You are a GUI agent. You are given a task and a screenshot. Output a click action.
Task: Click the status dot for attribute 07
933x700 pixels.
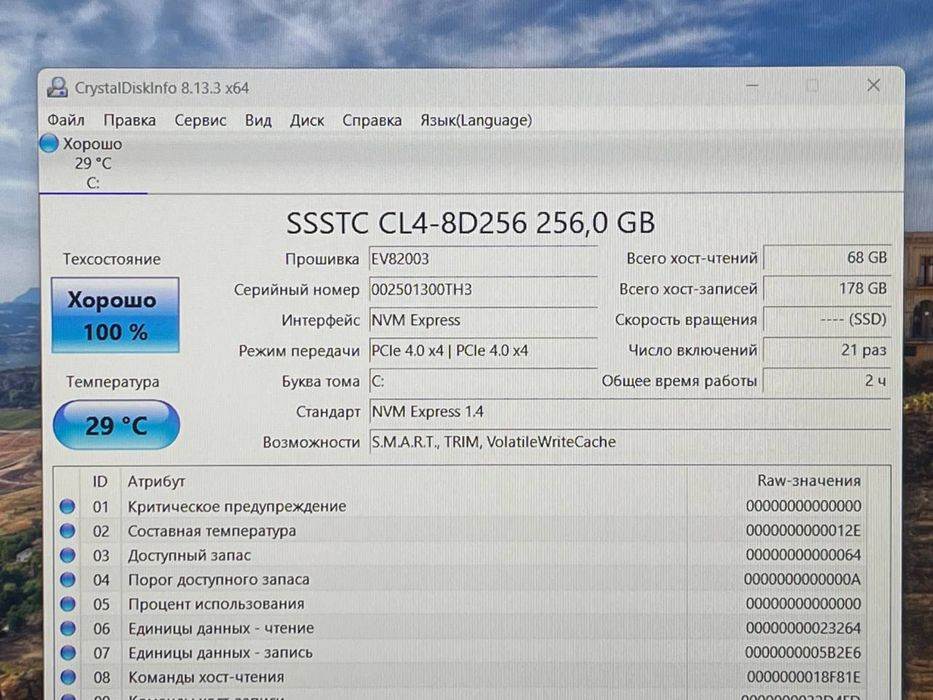[x=67, y=652]
